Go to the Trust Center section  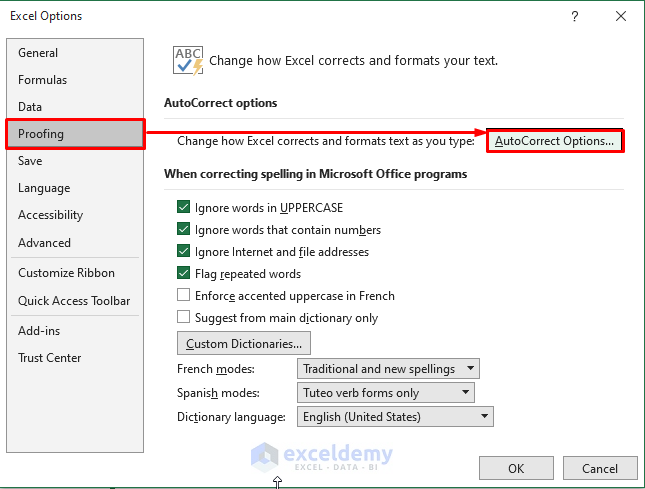point(50,358)
